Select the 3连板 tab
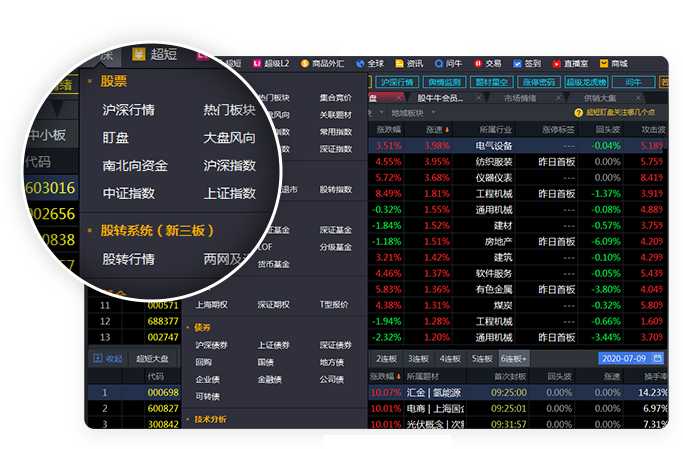Viewport: 683px width, 449px height. [418, 358]
